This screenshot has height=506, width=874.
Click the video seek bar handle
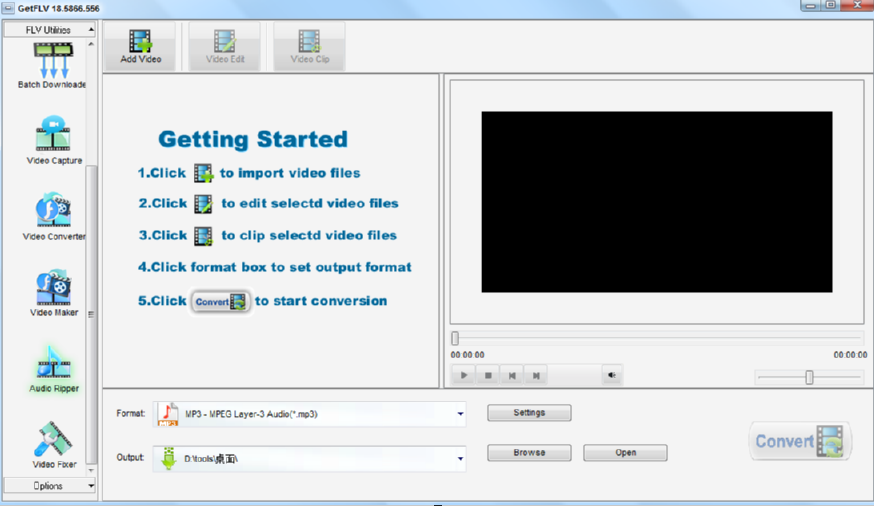tap(455, 338)
